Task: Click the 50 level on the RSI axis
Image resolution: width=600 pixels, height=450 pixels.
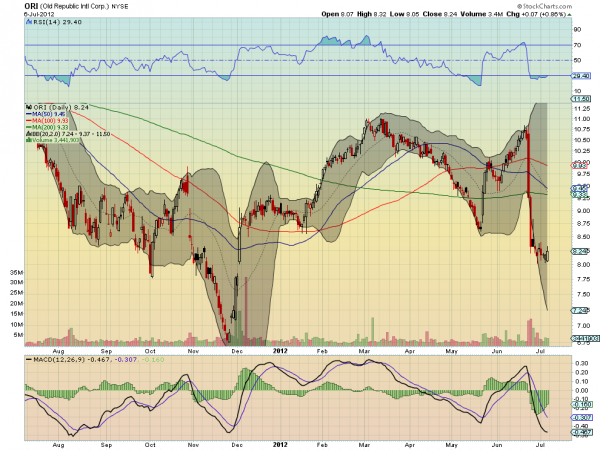Action: (577, 60)
